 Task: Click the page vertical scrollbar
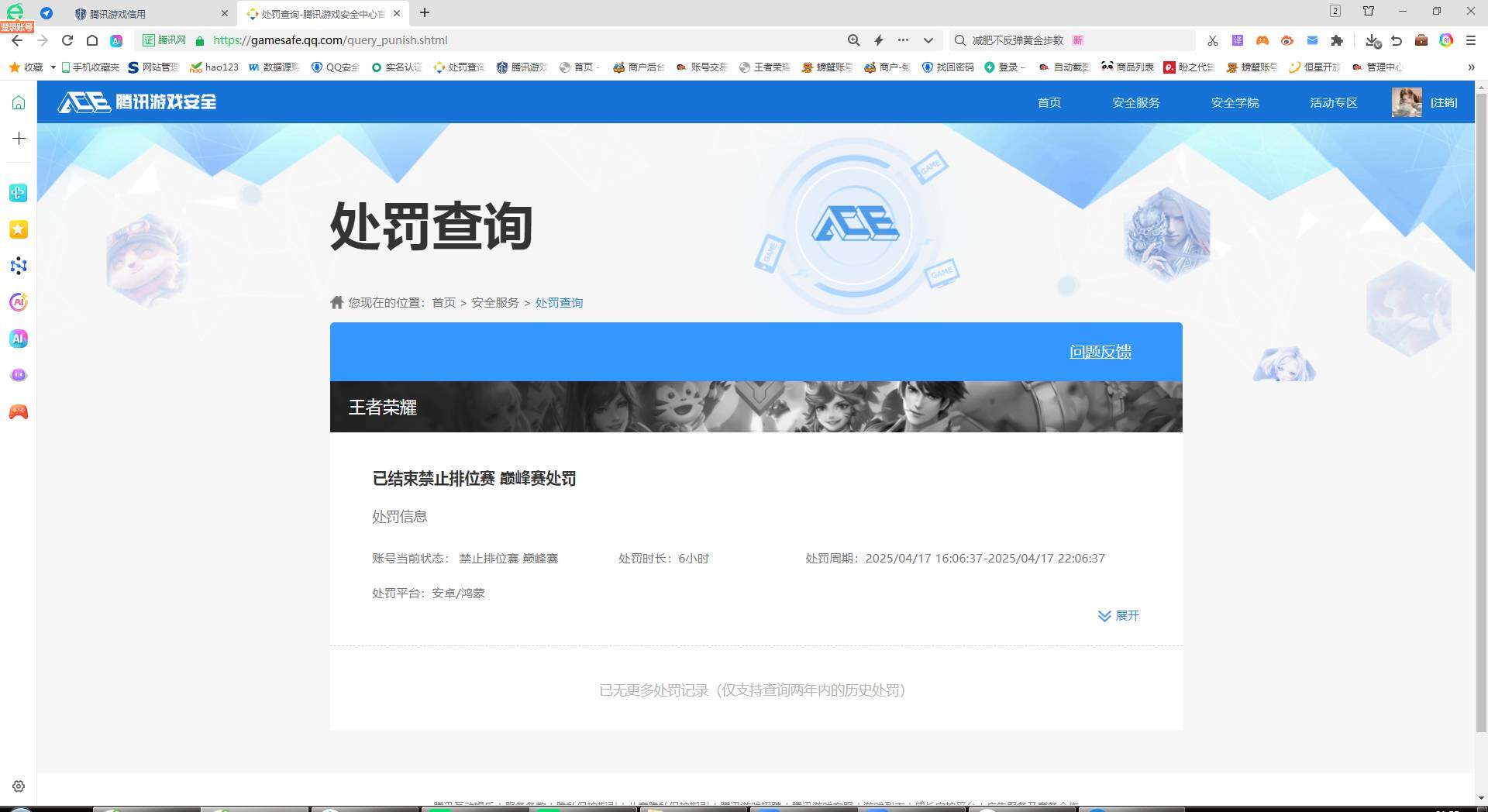(x=1481, y=411)
